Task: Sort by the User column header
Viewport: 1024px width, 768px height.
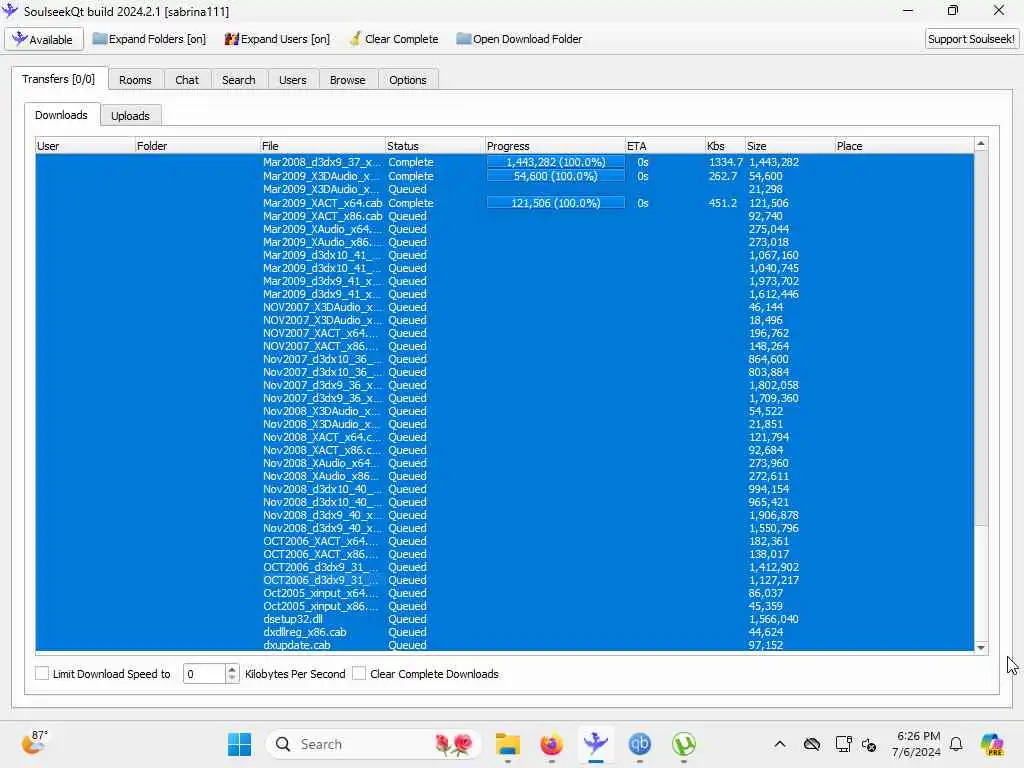Action: [x=85, y=146]
